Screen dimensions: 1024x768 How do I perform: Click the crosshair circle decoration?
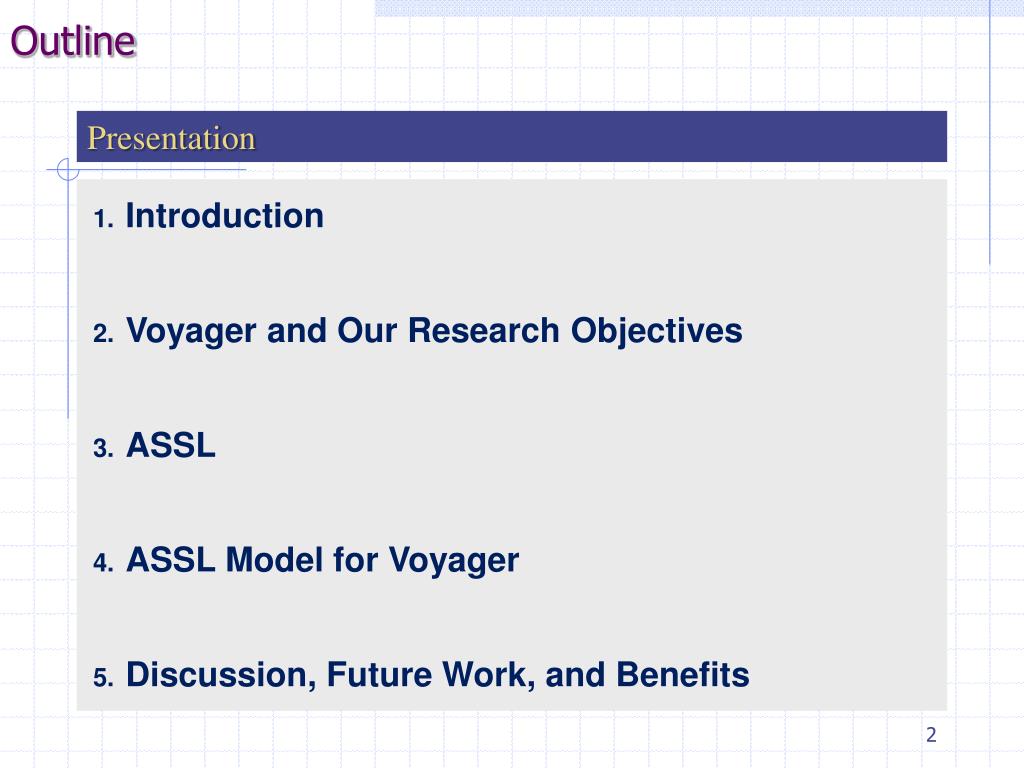68,169
